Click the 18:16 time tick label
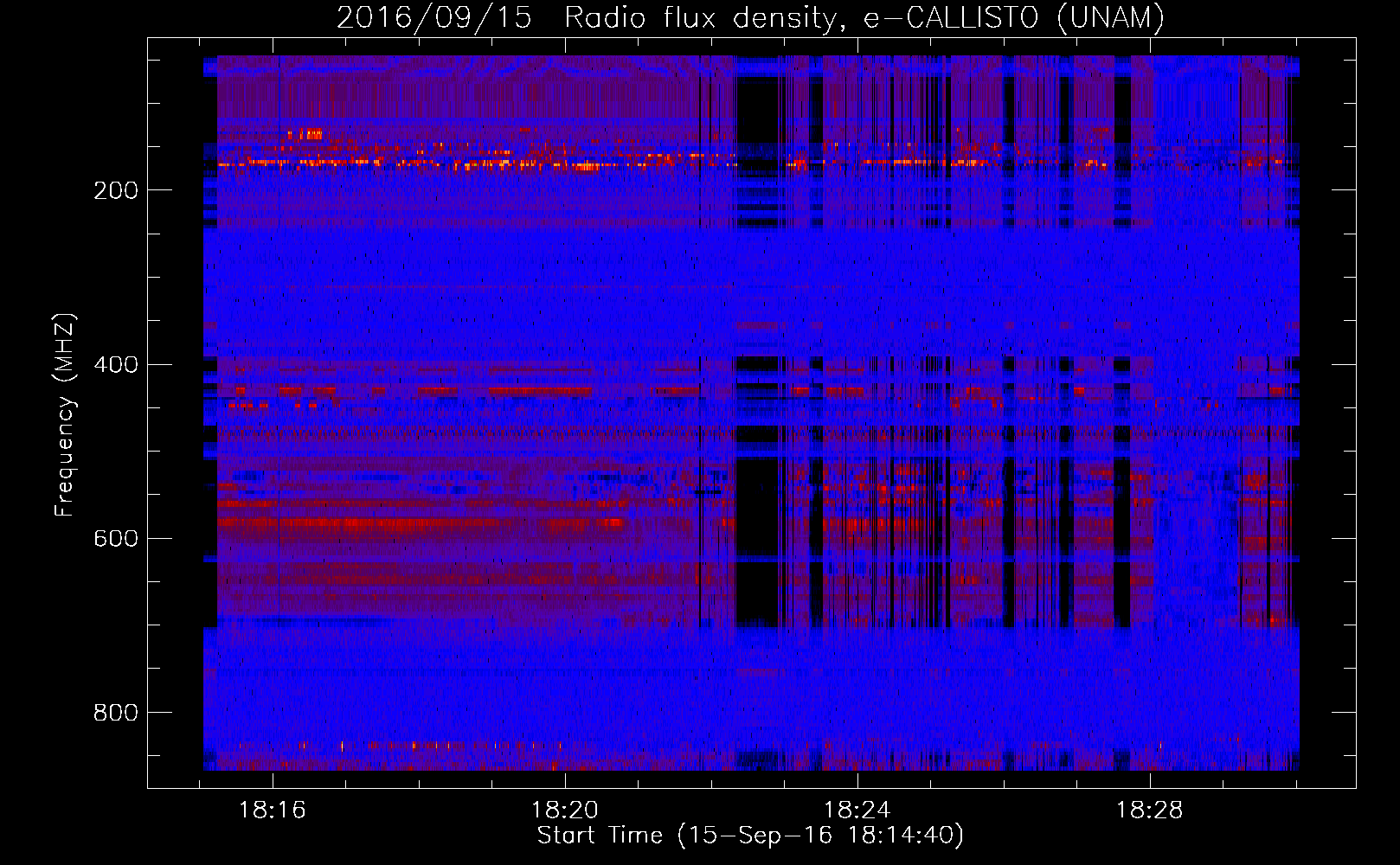Image resolution: width=1400 pixels, height=865 pixels. click(x=273, y=811)
